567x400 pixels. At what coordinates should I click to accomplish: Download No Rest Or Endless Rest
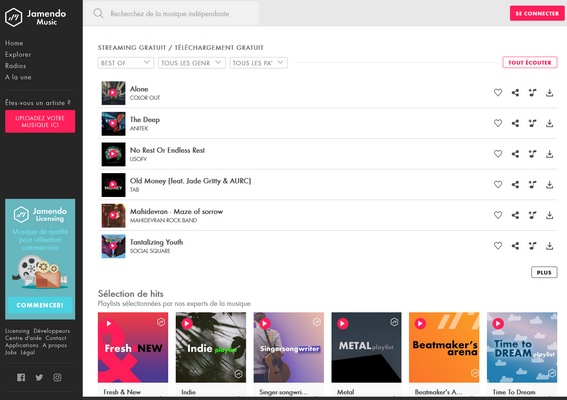[x=549, y=154]
